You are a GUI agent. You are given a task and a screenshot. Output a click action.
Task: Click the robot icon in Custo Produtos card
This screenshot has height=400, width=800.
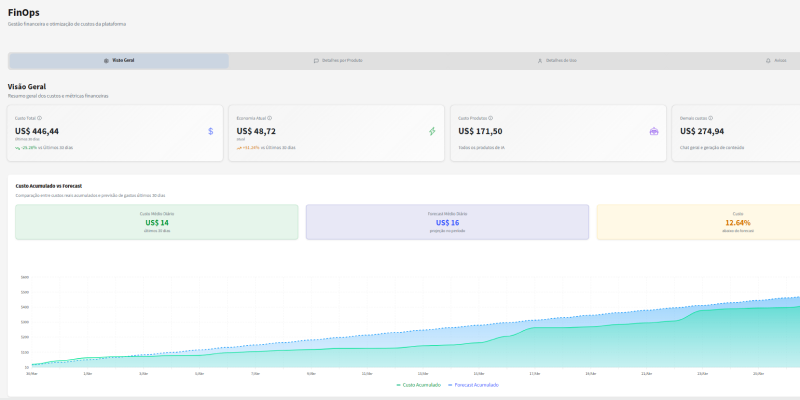pyautogui.click(x=654, y=132)
